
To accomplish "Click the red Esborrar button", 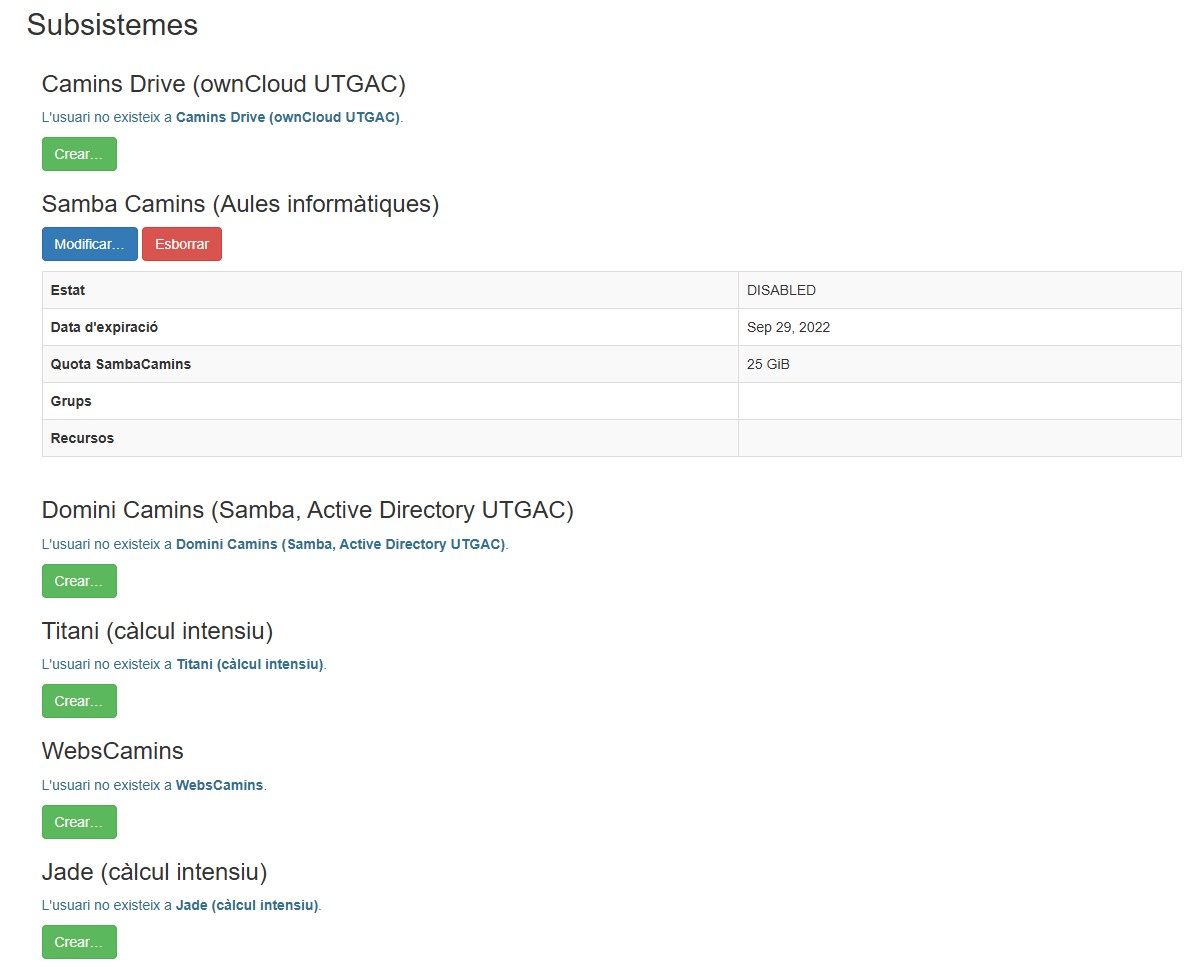I will [x=181, y=244].
